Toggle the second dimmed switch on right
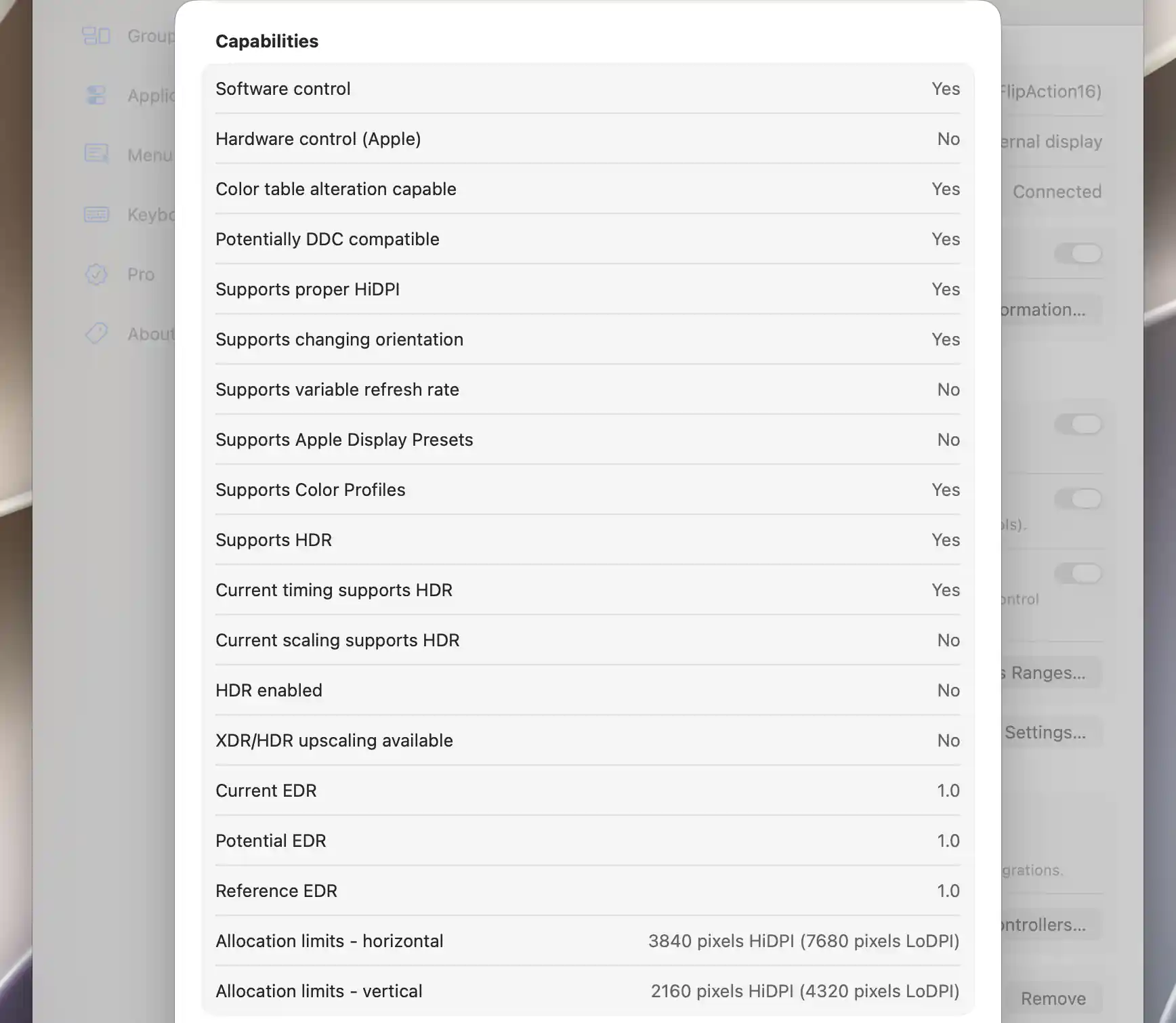Viewport: 1176px width, 1023px height. pyautogui.click(x=1078, y=425)
